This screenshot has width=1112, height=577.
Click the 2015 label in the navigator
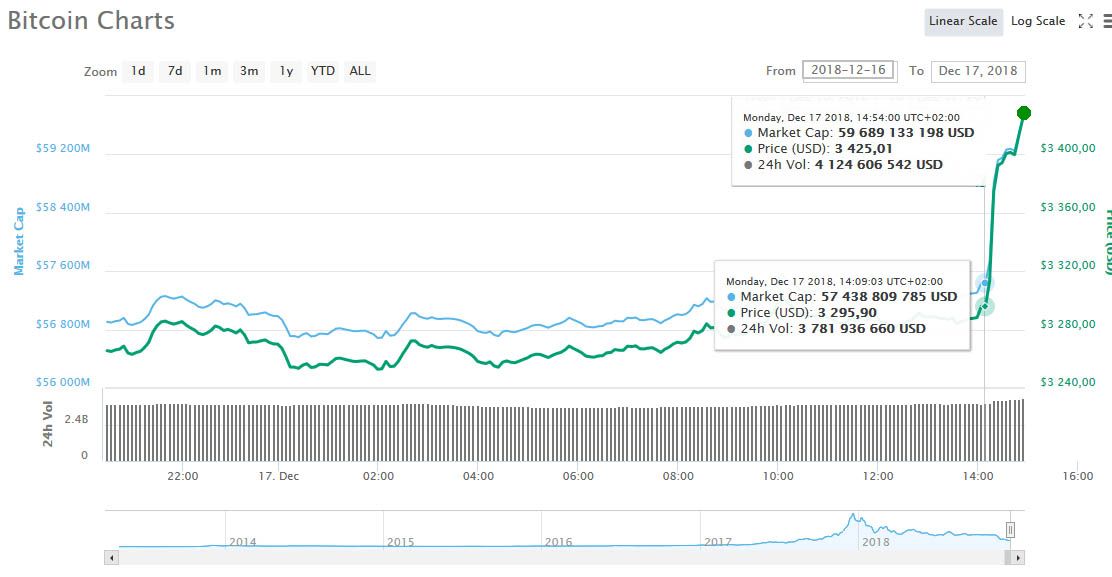401,542
